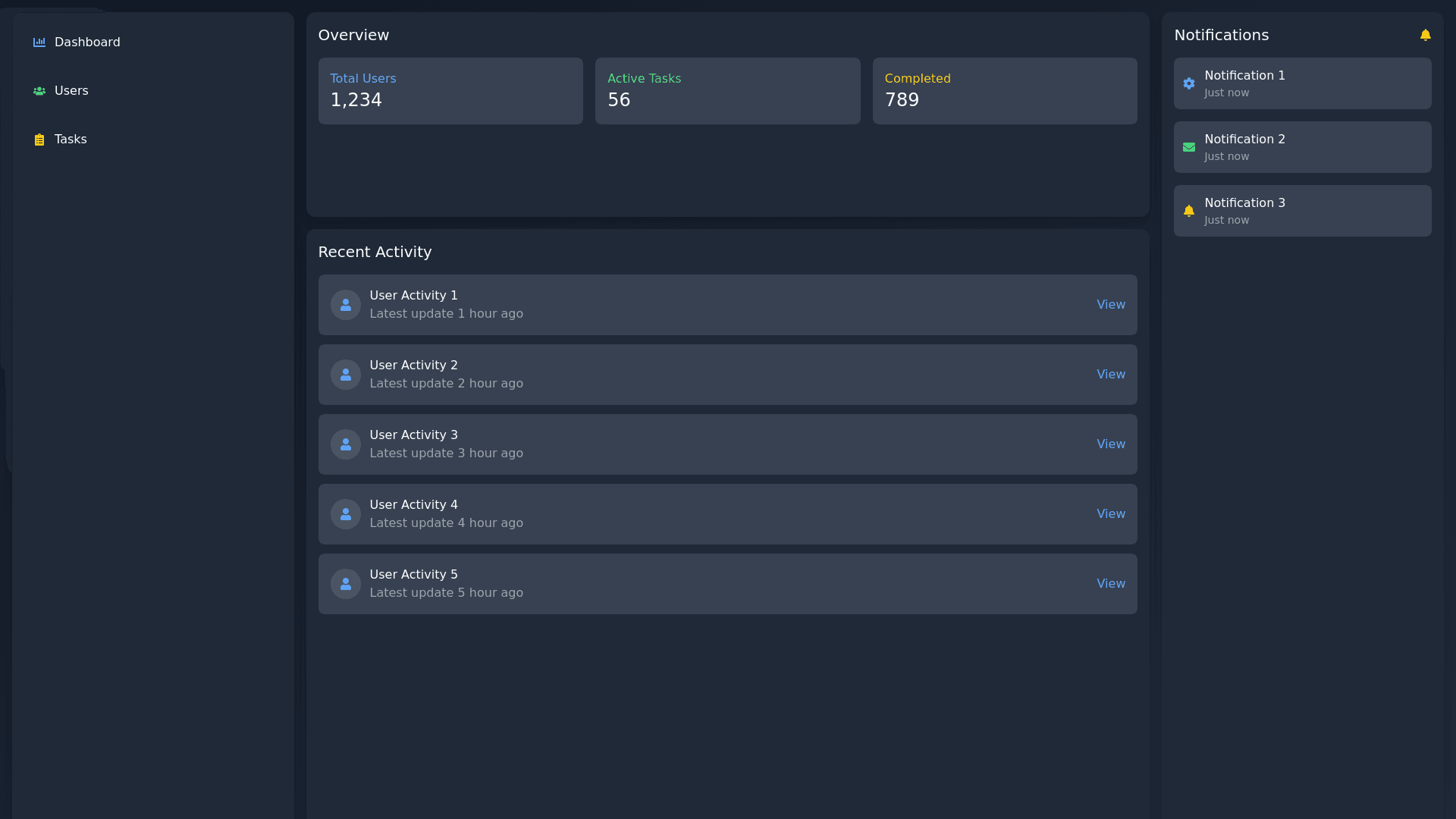Click the bell icon in Notifications header
Viewport: 1456px width, 819px height.
[1425, 35]
